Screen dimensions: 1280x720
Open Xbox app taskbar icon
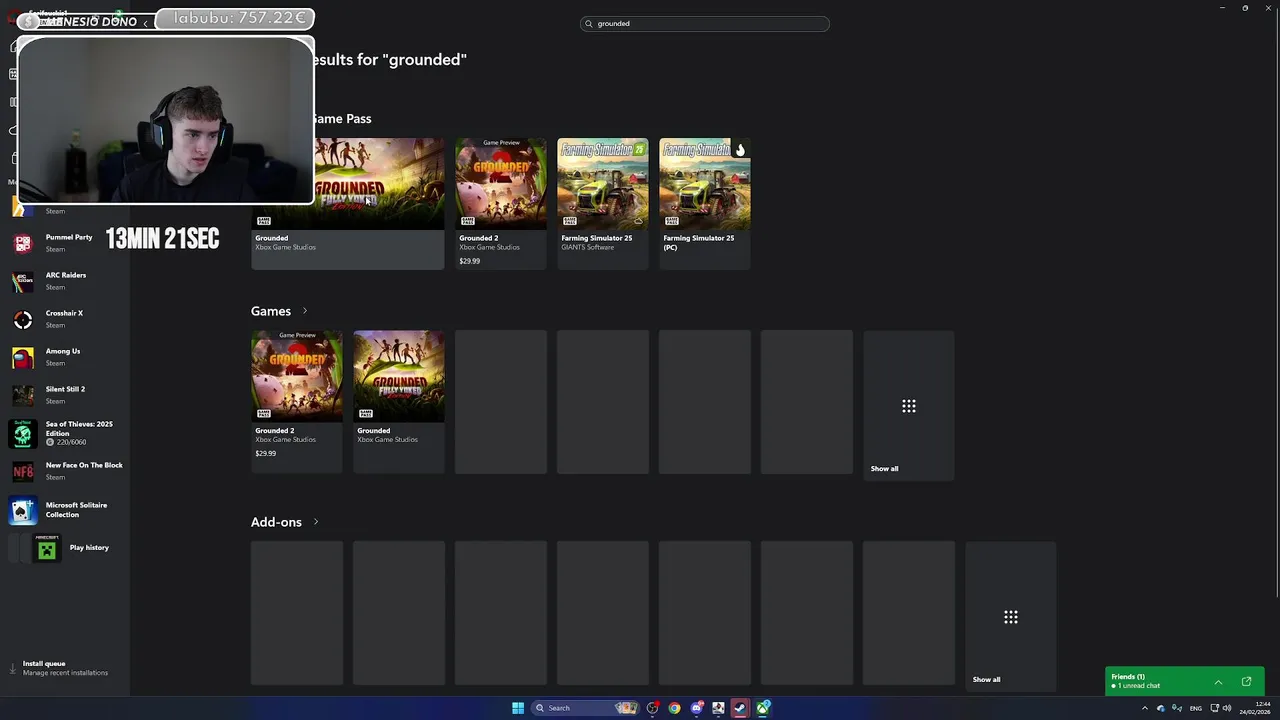click(x=763, y=708)
